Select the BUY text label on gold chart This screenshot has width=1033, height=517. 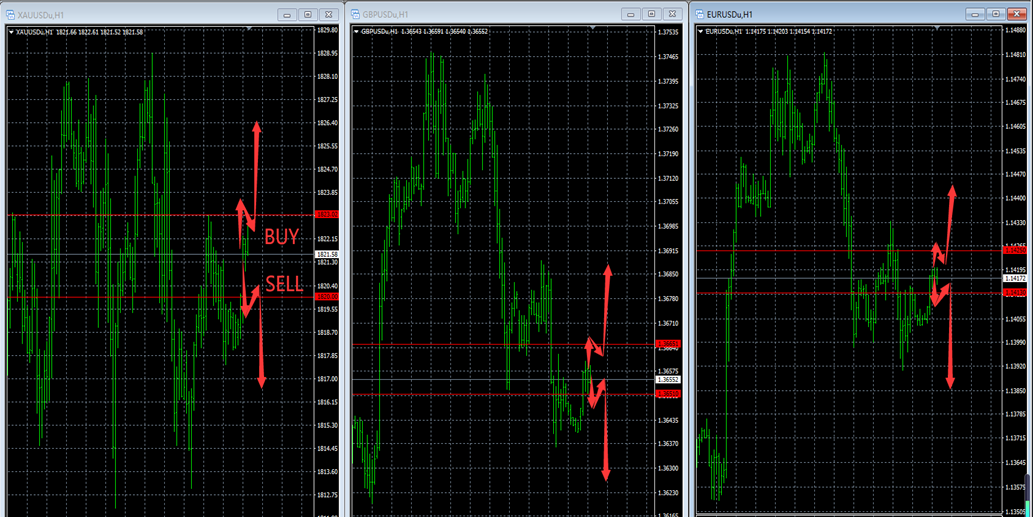(281, 238)
